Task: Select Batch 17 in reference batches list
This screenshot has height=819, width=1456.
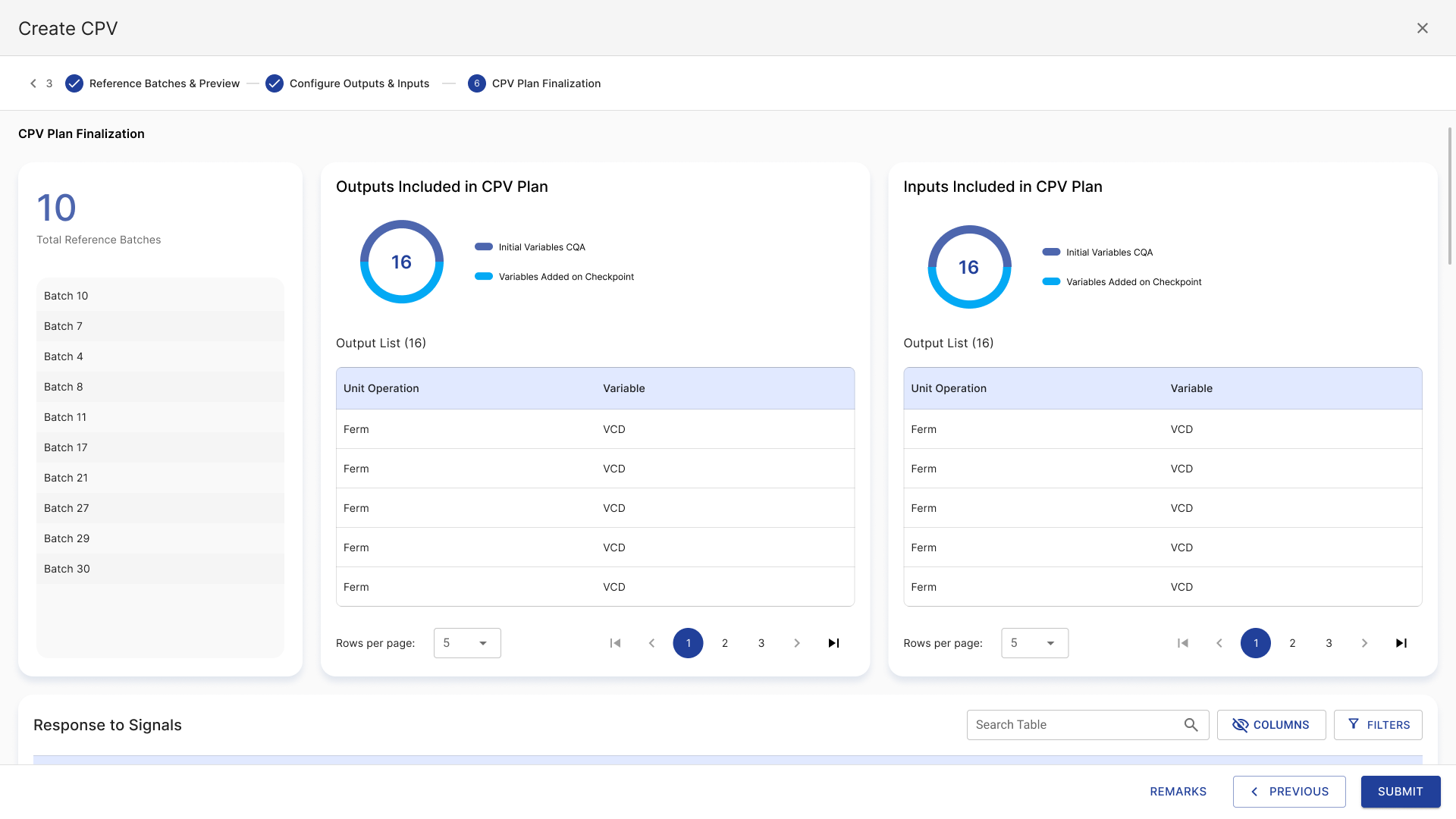Action: coord(160,447)
